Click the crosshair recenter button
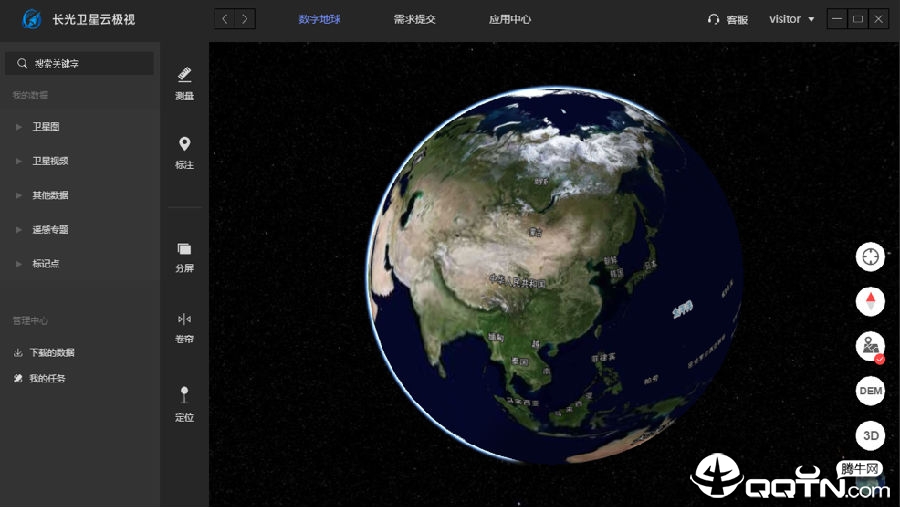Image resolution: width=900 pixels, height=507 pixels. tap(870, 256)
